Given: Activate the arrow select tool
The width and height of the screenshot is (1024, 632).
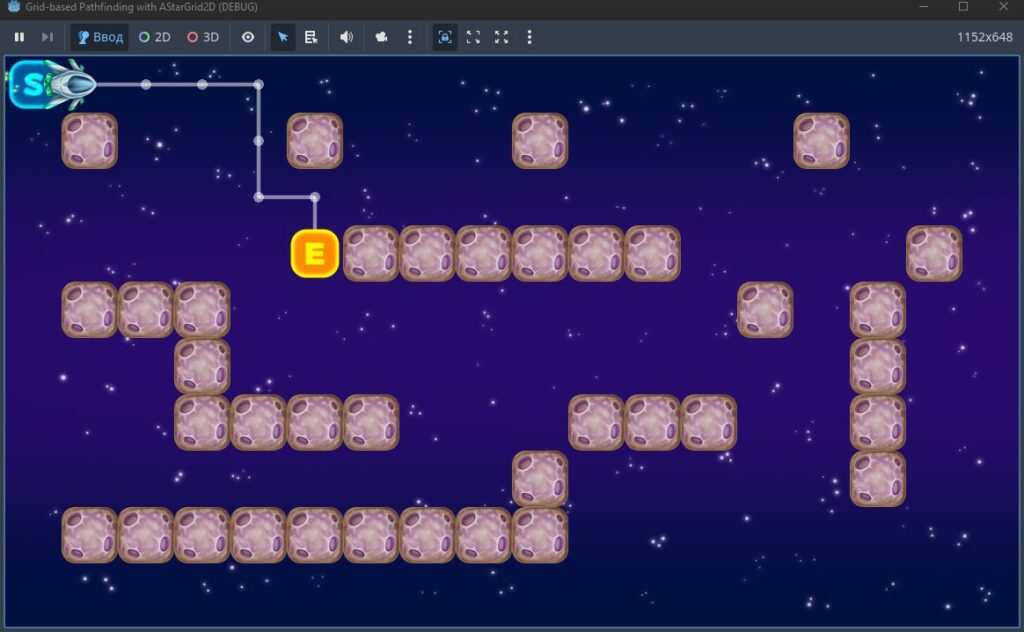Looking at the screenshot, I should [283, 37].
